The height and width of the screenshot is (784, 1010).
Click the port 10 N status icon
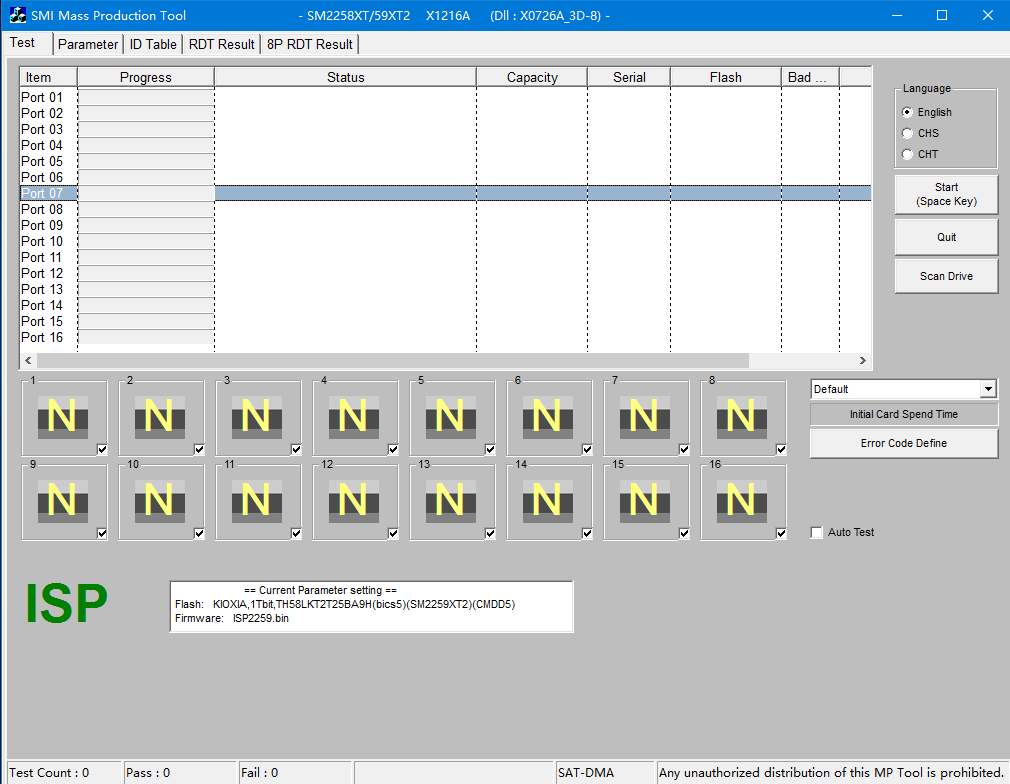coord(159,500)
